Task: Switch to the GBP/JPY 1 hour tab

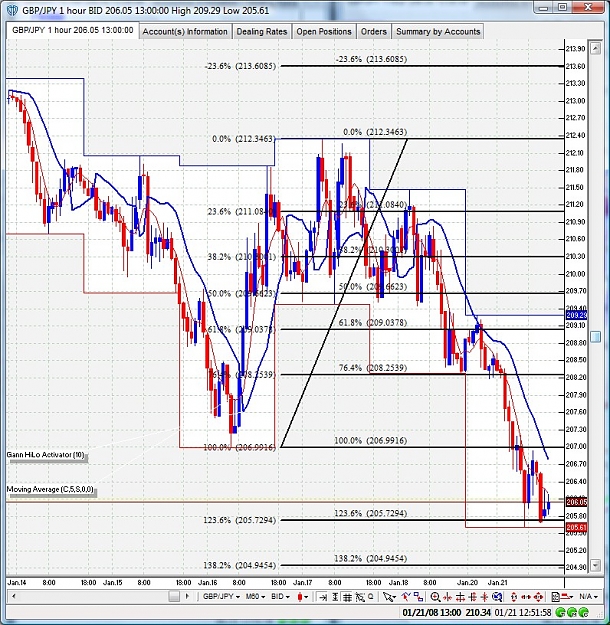Action: point(73,30)
